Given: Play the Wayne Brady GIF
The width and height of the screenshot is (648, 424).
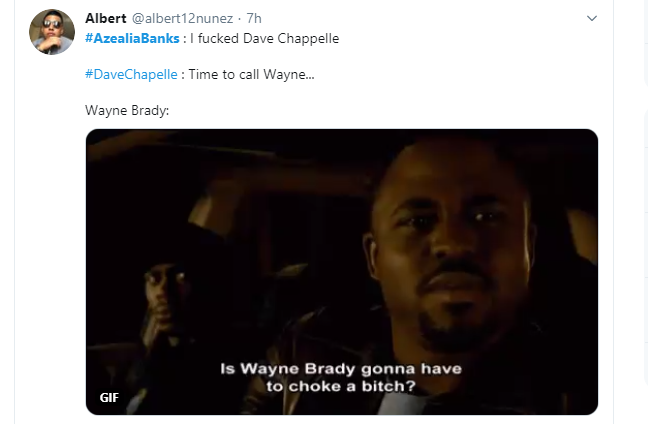Looking at the screenshot, I should click(x=342, y=272).
